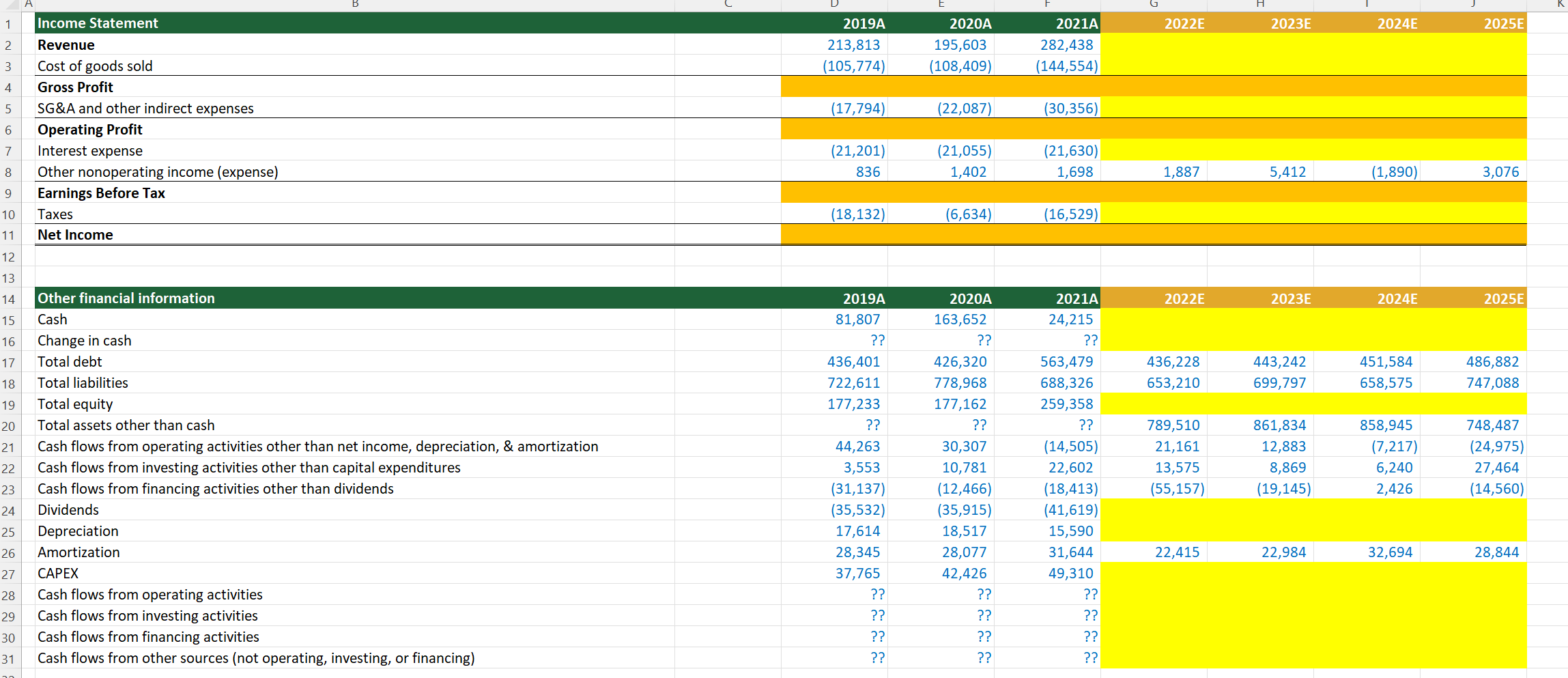This screenshot has width=1568, height=678.
Task: Click the 'Dividends' label cell
Action: click(x=68, y=510)
